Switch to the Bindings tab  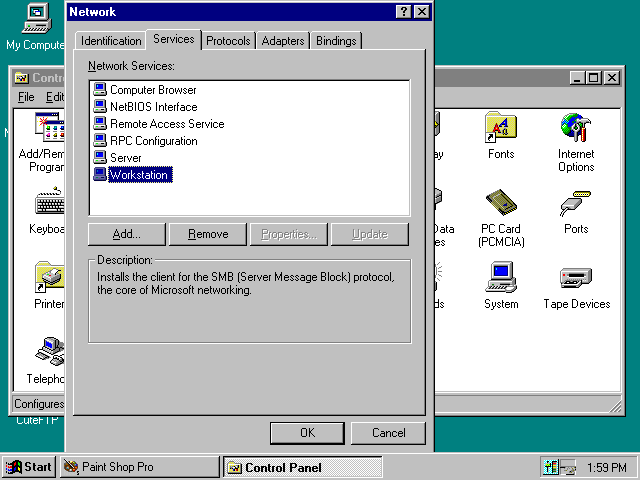pyautogui.click(x=336, y=41)
